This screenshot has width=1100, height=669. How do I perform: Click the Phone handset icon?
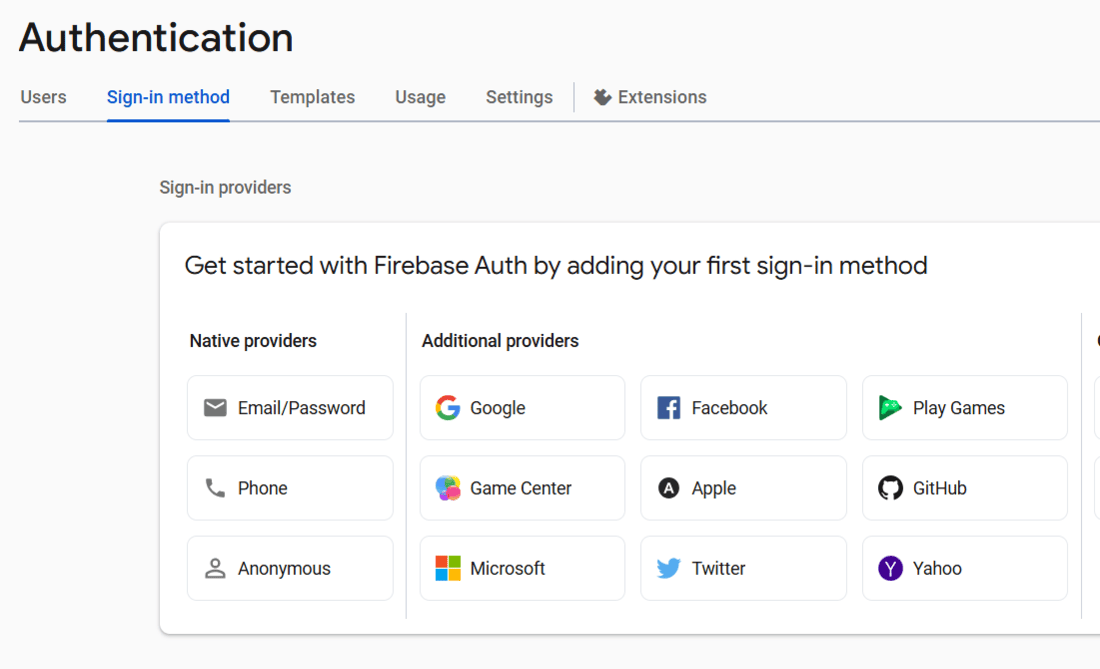coord(215,488)
